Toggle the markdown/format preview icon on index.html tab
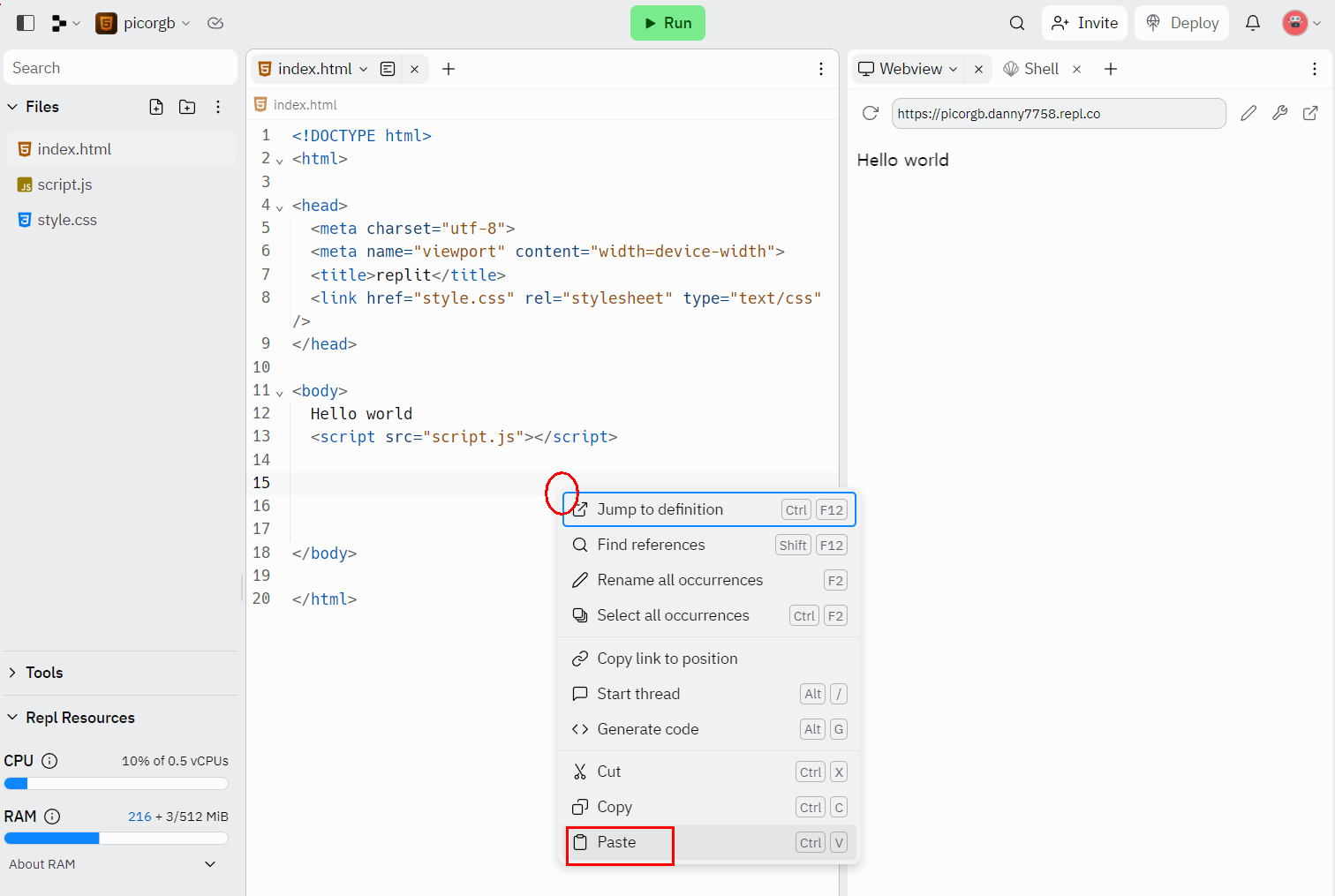 (x=388, y=69)
